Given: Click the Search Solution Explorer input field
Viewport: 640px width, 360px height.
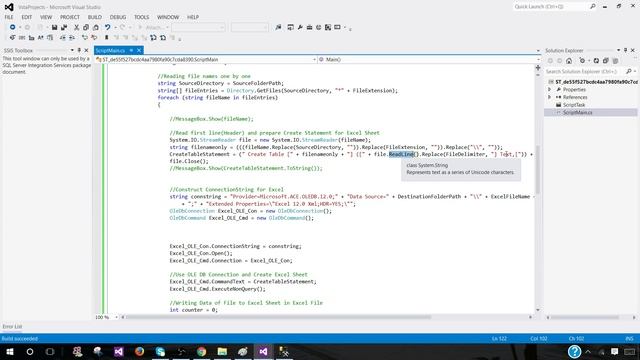Looking at the screenshot, I should click(584, 71).
